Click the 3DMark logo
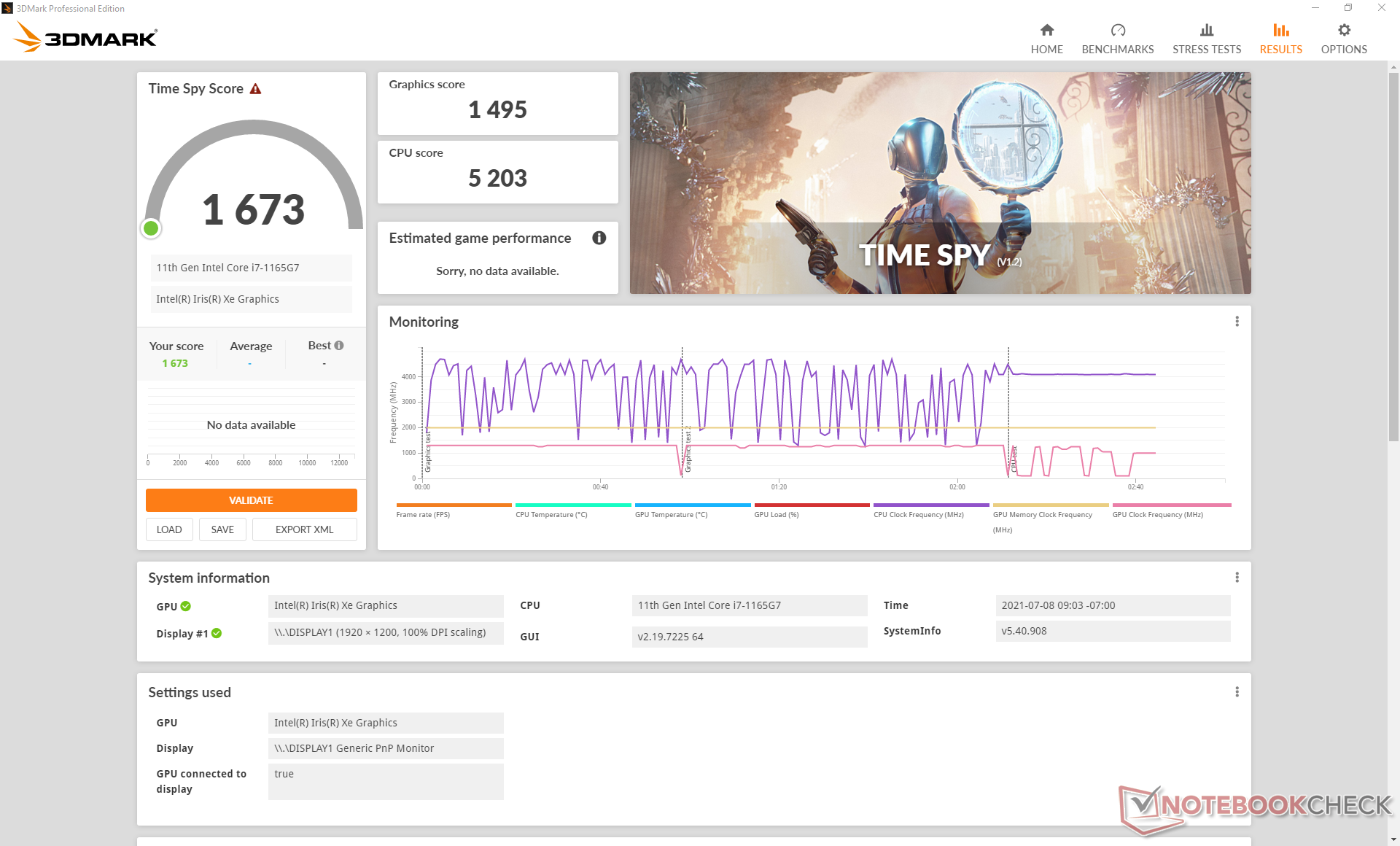Screen dimensions: 1400x846 tap(86, 36)
